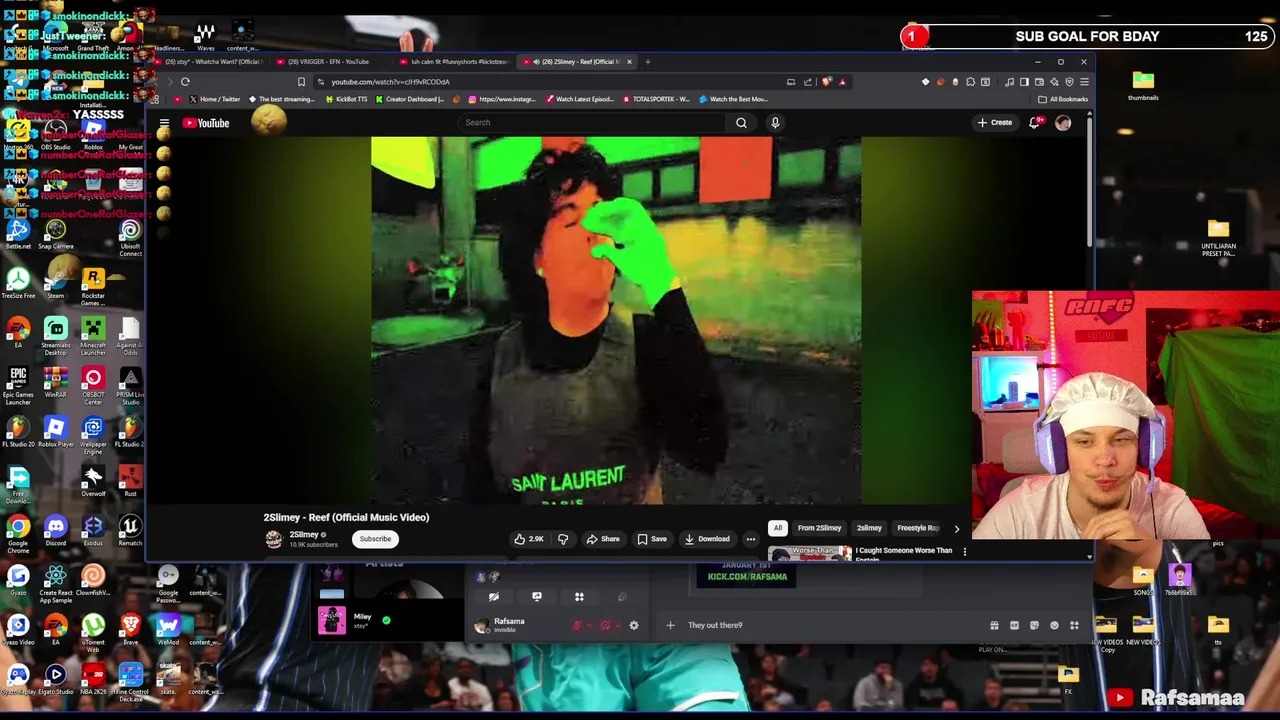Open All Bookmarks folder
Image resolution: width=1280 pixels, height=720 pixels.
(1063, 99)
